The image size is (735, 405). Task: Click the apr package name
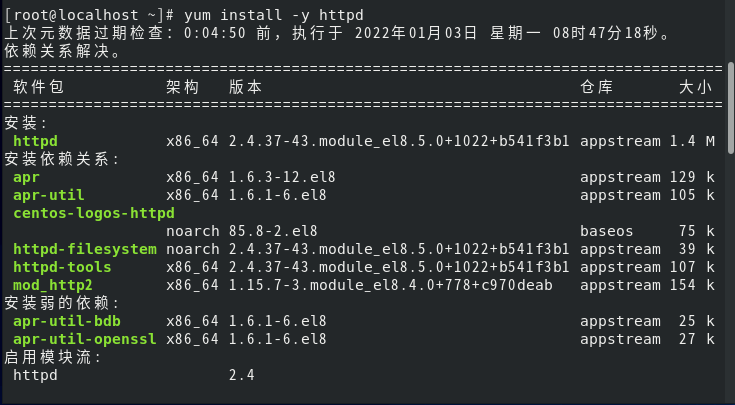26,178
